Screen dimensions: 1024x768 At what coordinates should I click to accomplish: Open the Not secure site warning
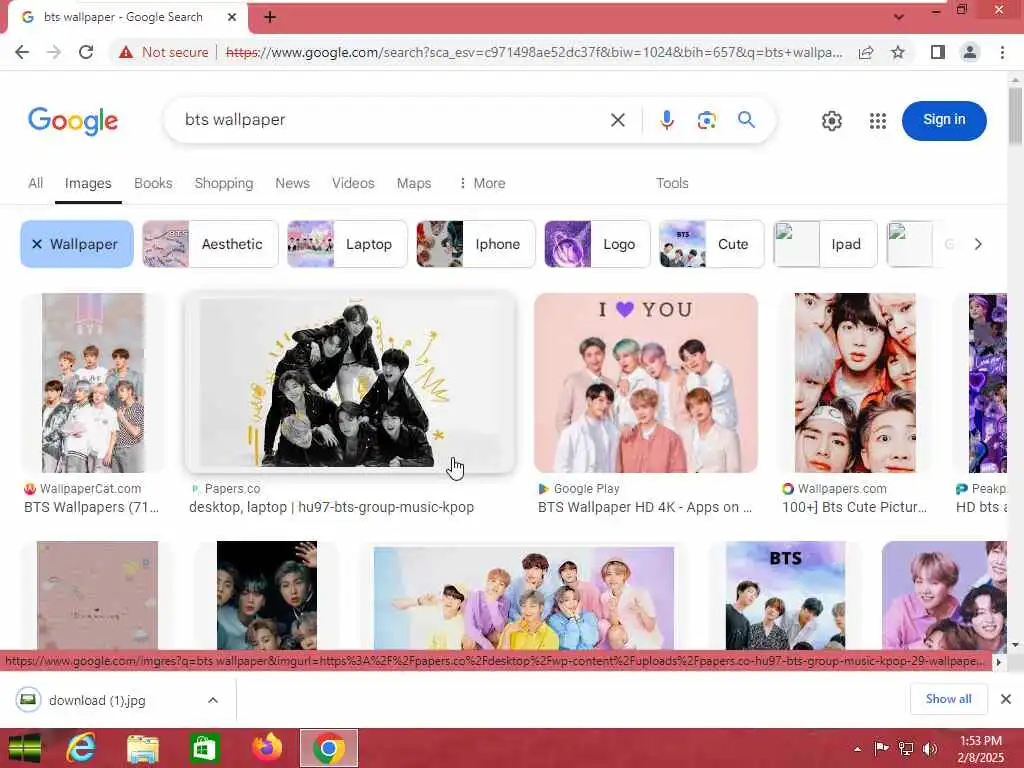tap(164, 52)
